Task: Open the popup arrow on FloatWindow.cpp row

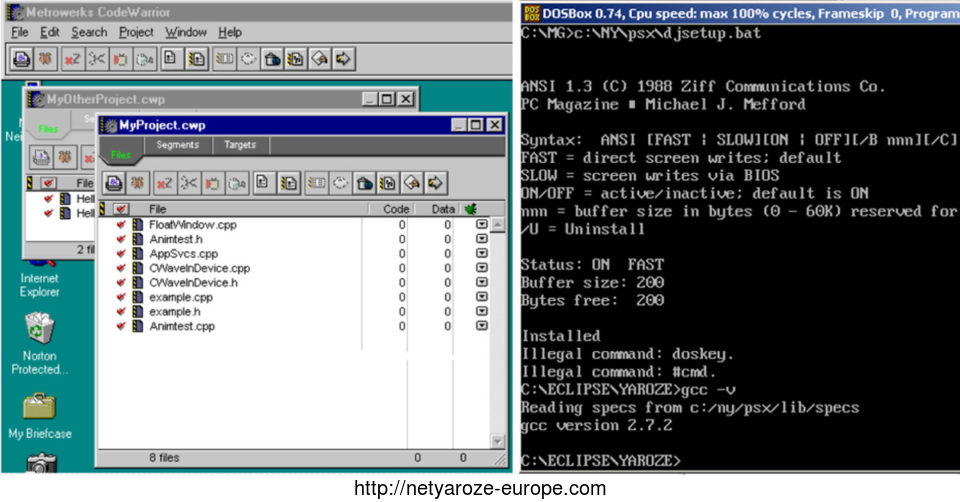Action: pyautogui.click(x=482, y=225)
